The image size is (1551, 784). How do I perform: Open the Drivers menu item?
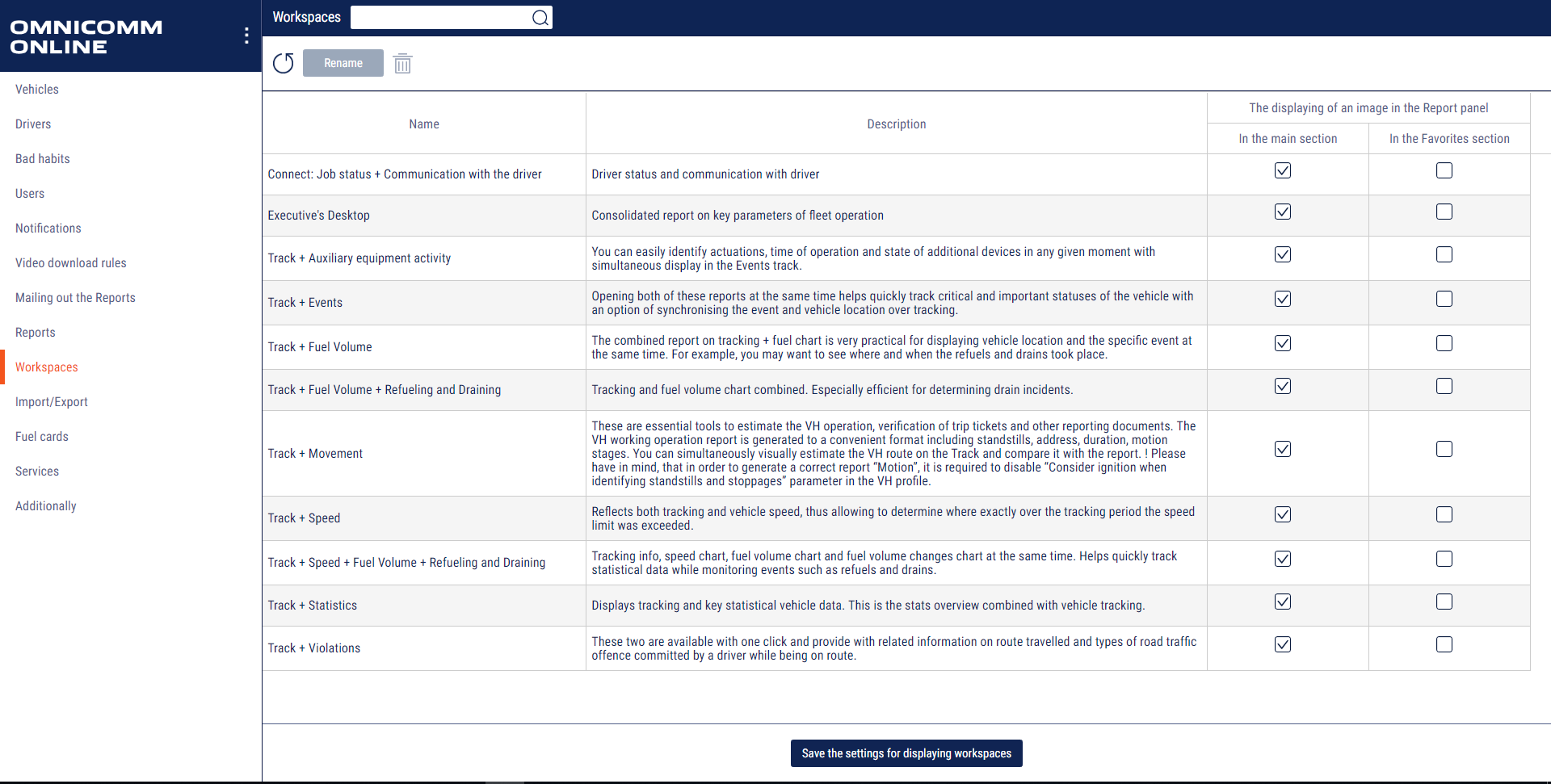click(x=33, y=124)
